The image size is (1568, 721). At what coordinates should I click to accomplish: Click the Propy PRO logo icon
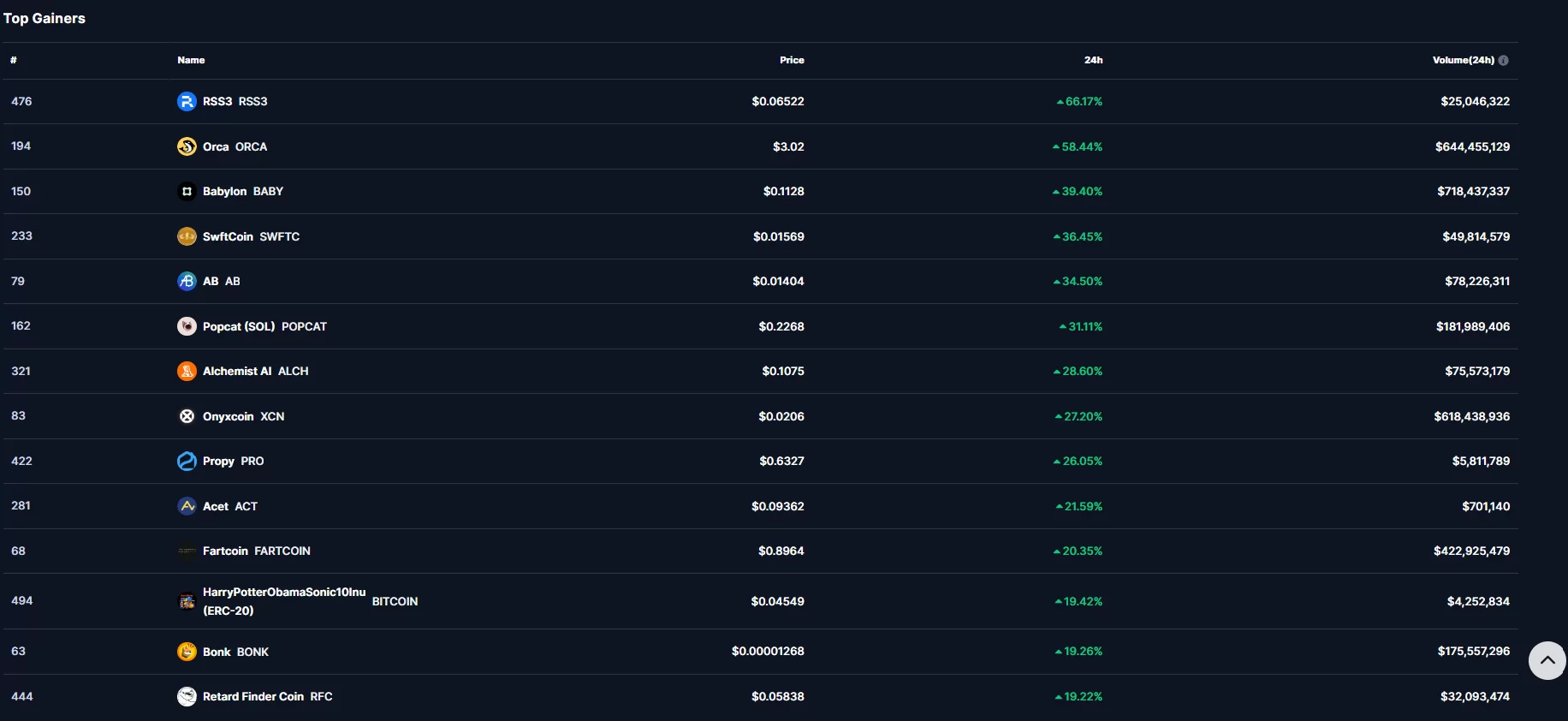pyautogui.click(x=187, y=461)
